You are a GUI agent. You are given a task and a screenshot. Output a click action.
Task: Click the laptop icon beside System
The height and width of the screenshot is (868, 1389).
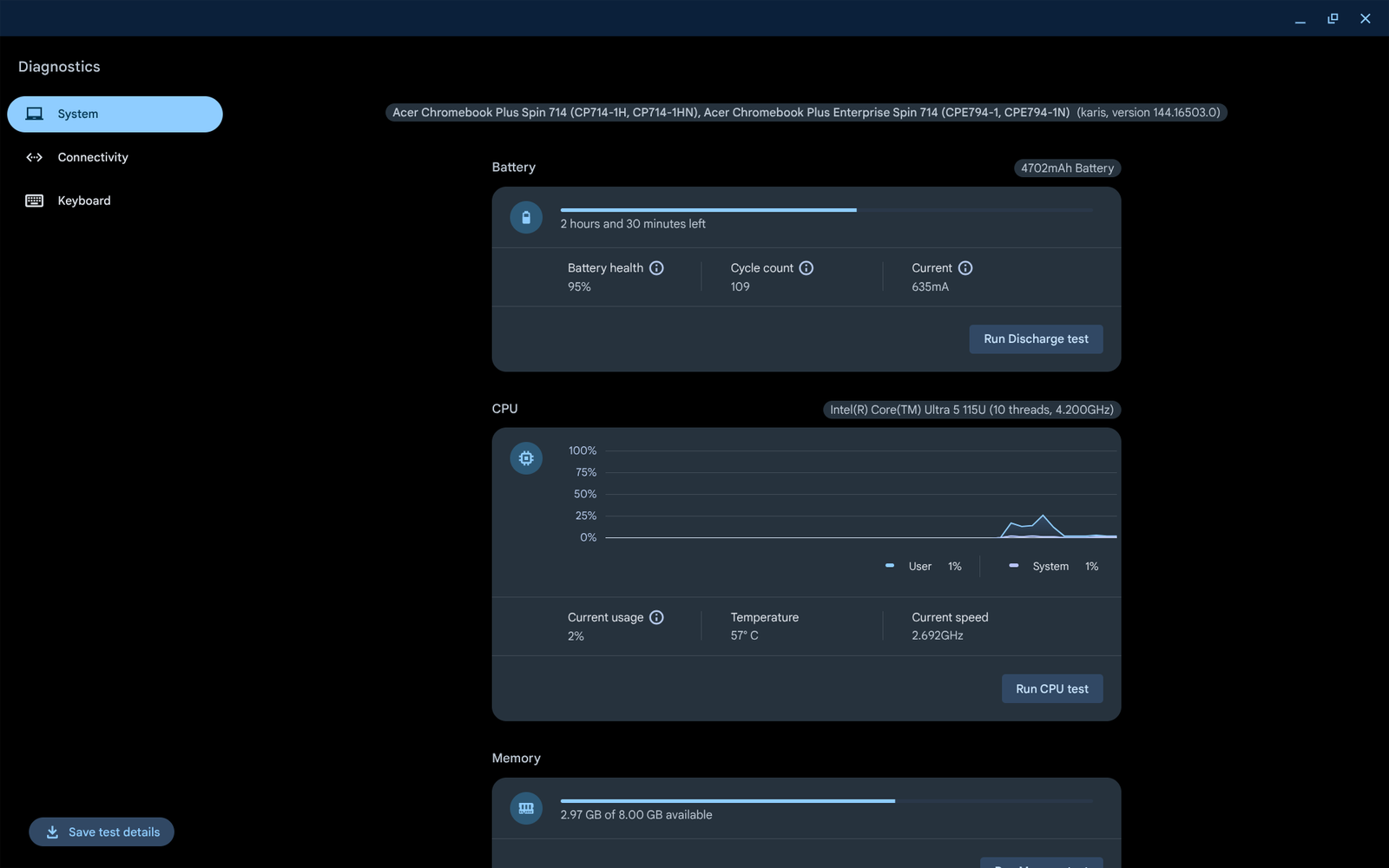tap(35, 114)
